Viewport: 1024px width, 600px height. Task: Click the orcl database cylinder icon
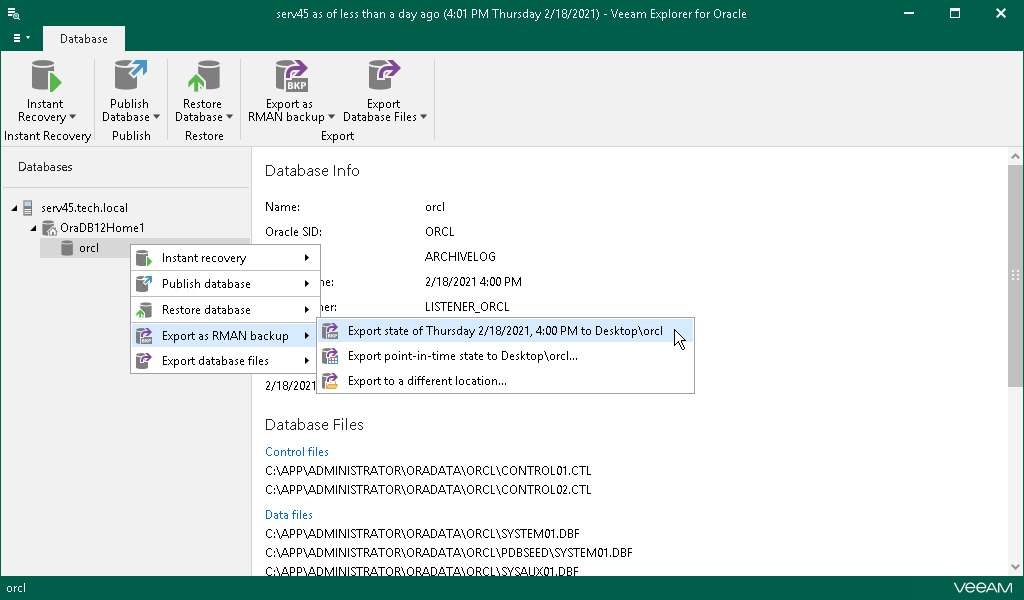pyautogui.click(x=67, y=248)
